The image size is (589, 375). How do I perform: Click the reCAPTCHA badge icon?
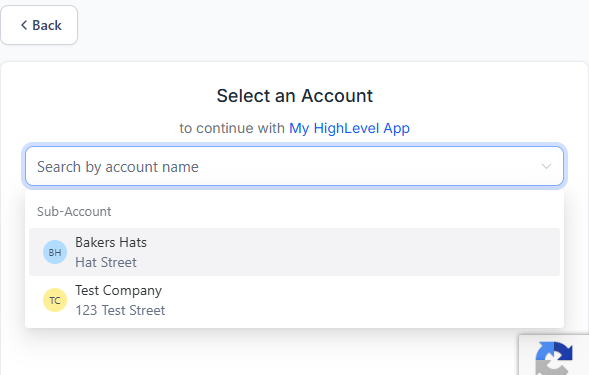(x=554, y=355)
